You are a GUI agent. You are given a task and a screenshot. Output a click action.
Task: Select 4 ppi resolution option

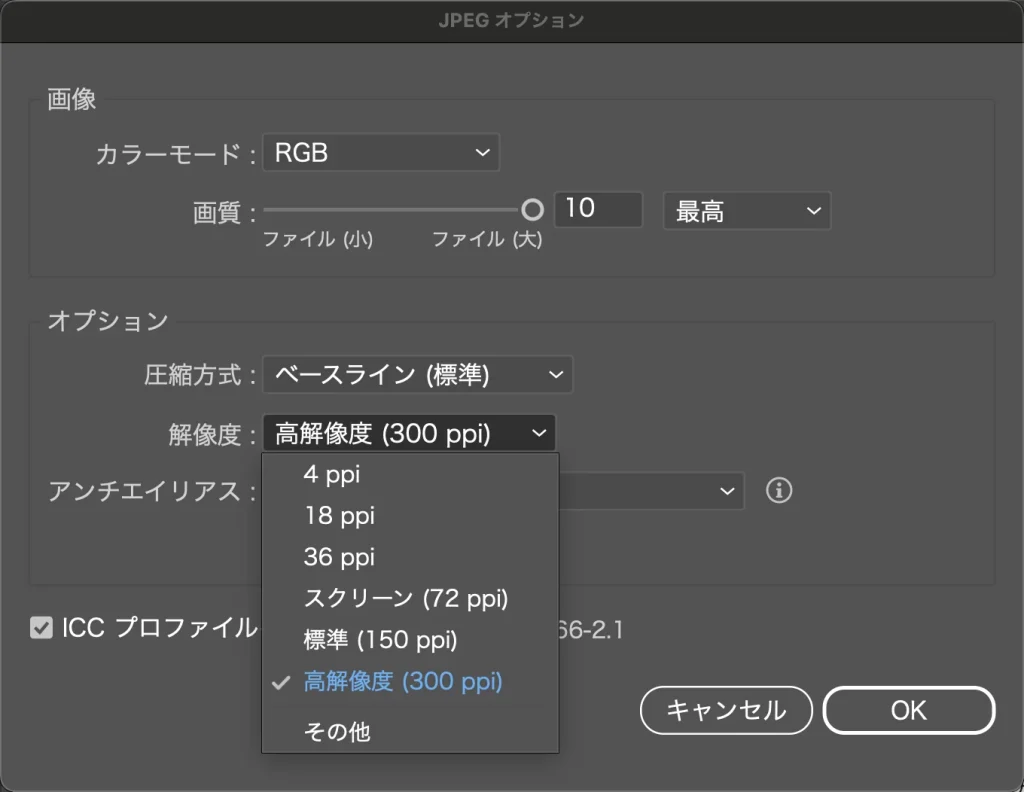click(410, 475)
